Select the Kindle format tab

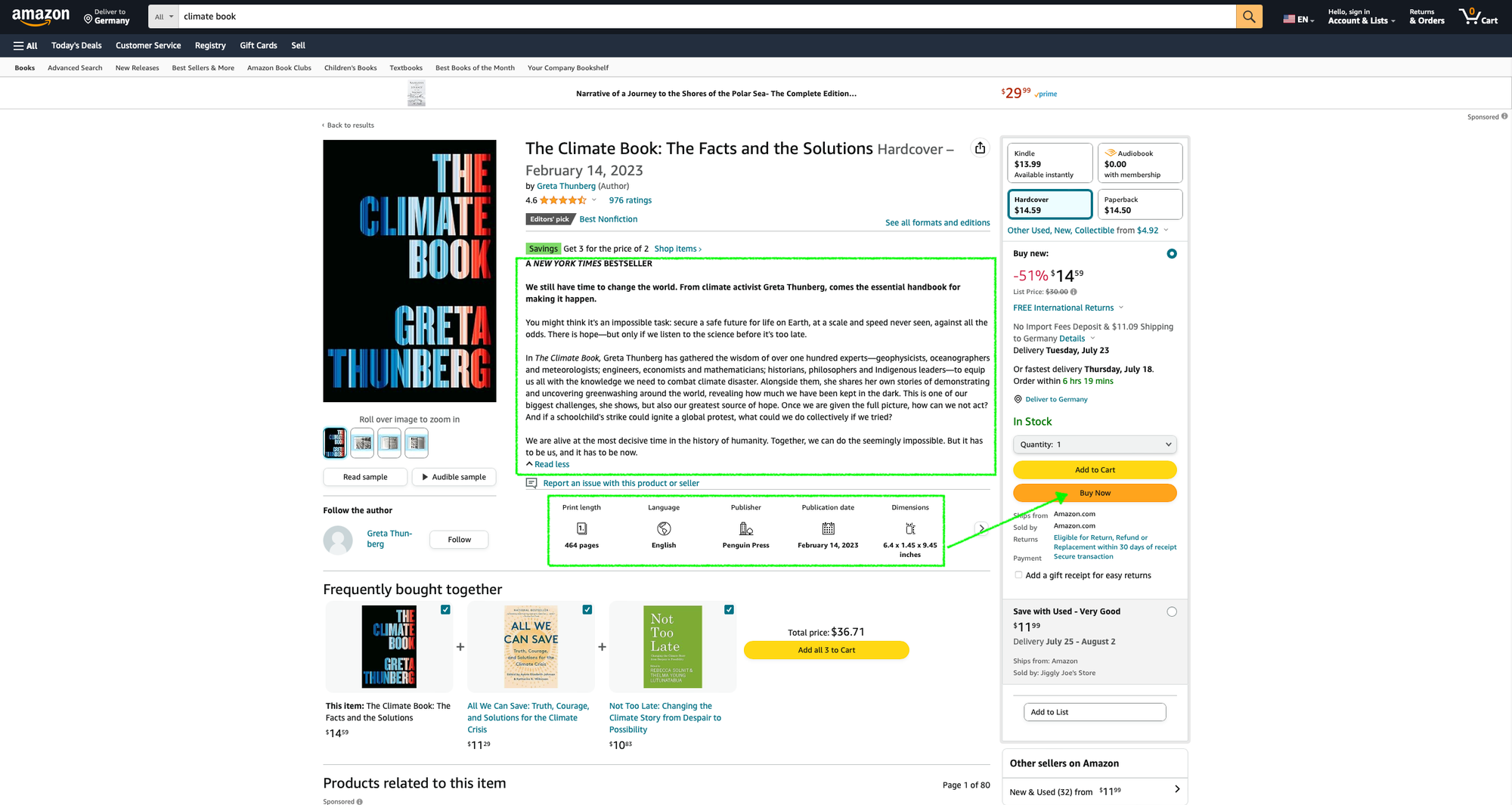(x=1050, y=163)
